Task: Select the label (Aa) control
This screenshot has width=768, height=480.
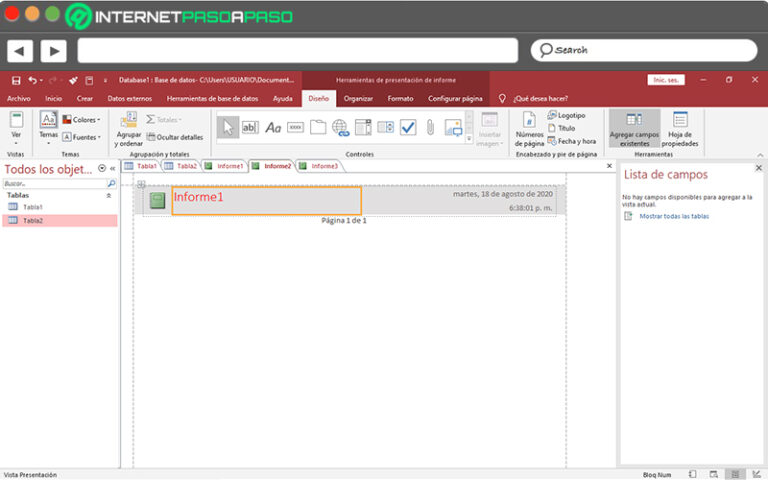Action: pyautogui.click(x=273, y=127)
